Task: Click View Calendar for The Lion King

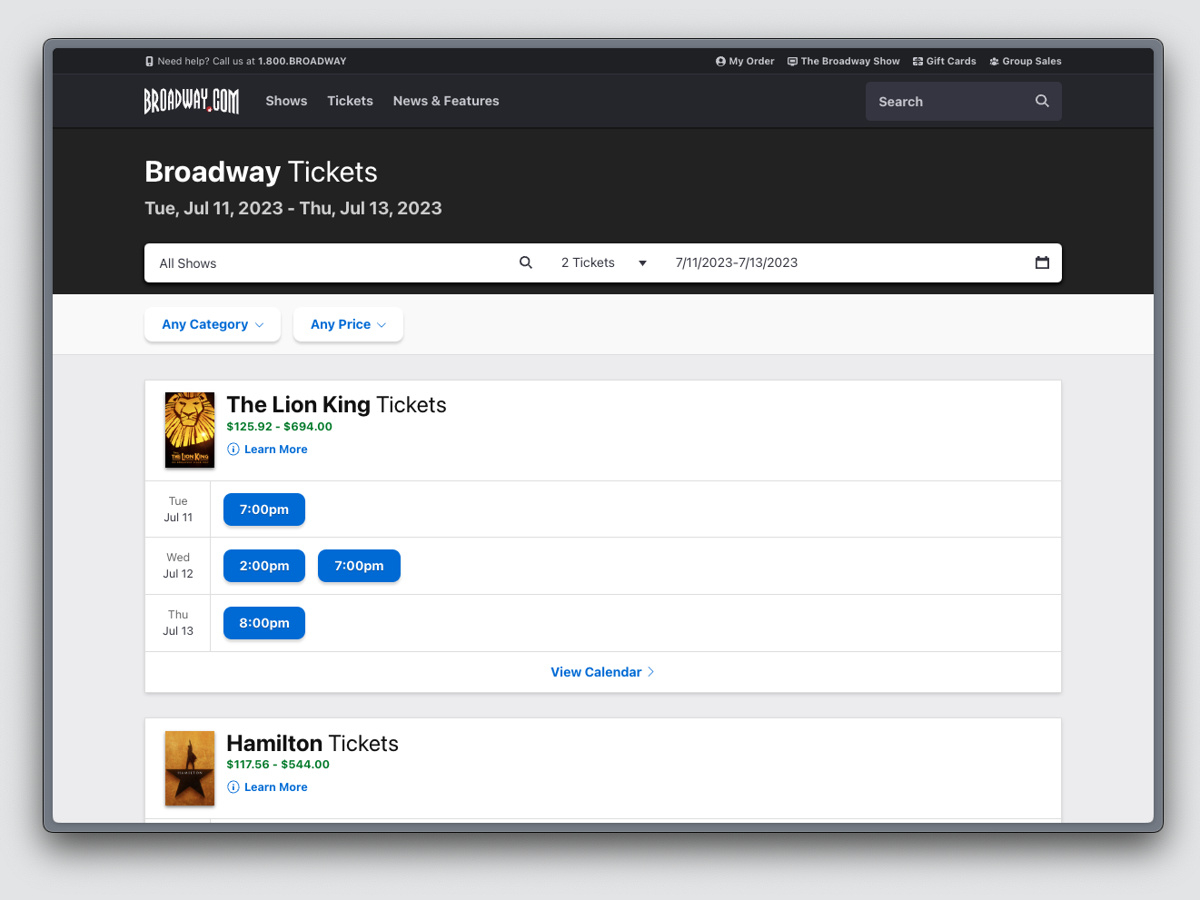Action: point(603,672)
